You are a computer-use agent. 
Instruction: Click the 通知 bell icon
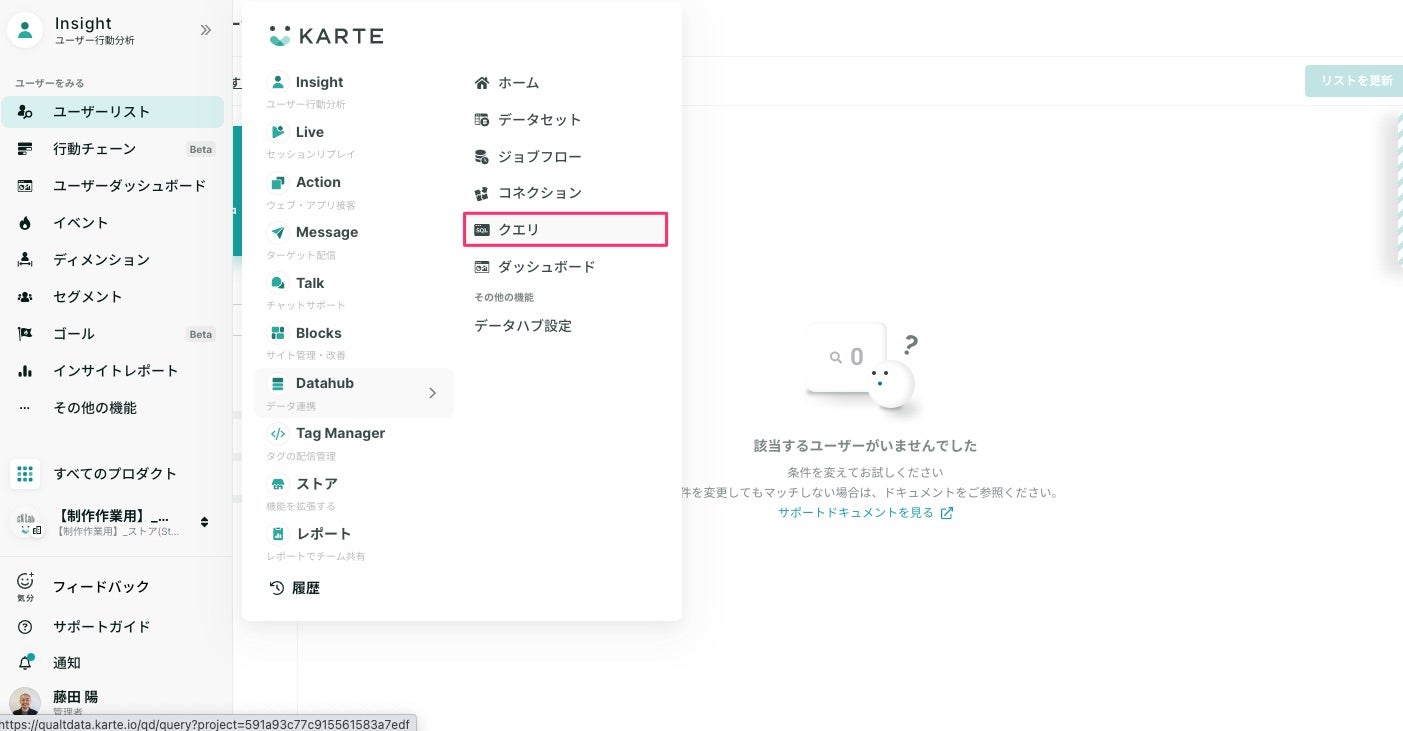pyautogui.click(x=26, y=662)
